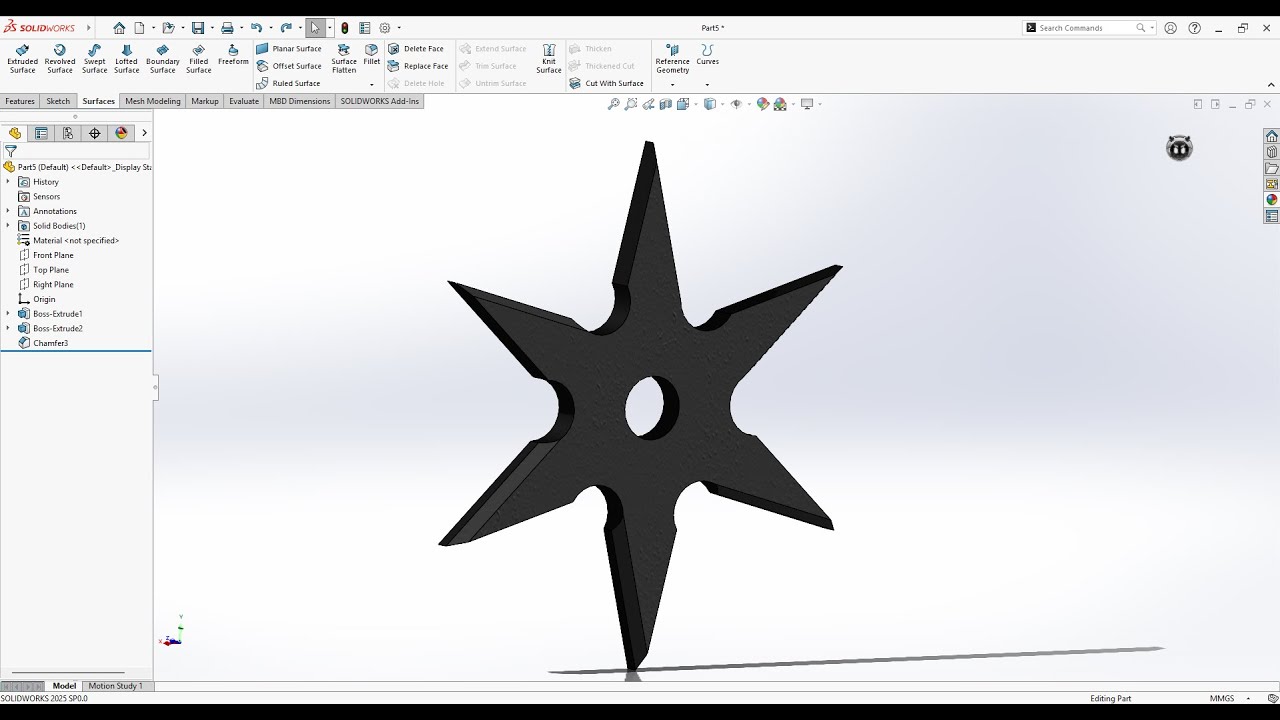This screenshot has width=1280, height=720.
Task: Expand the Annotations tree node
Action: (x=8, y=211)
